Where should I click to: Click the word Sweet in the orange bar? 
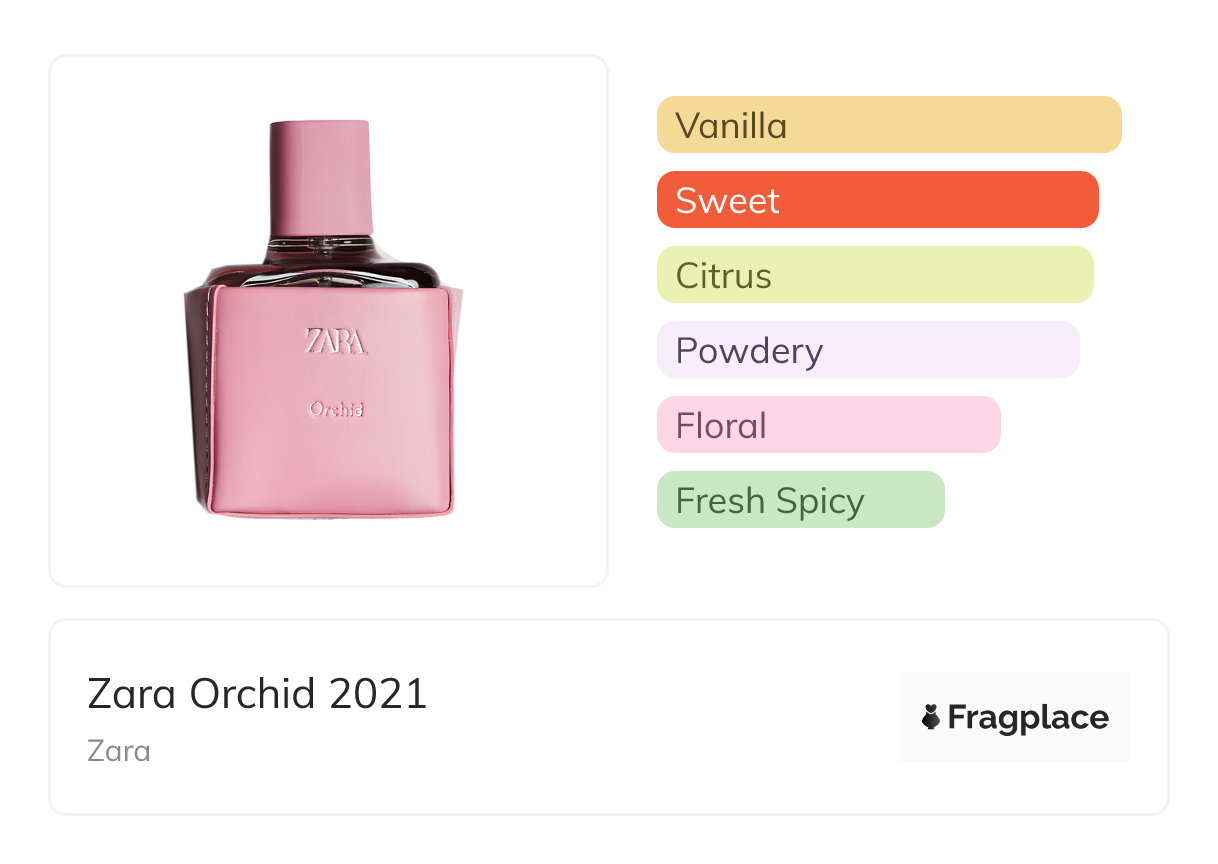(x=727, y=201)
